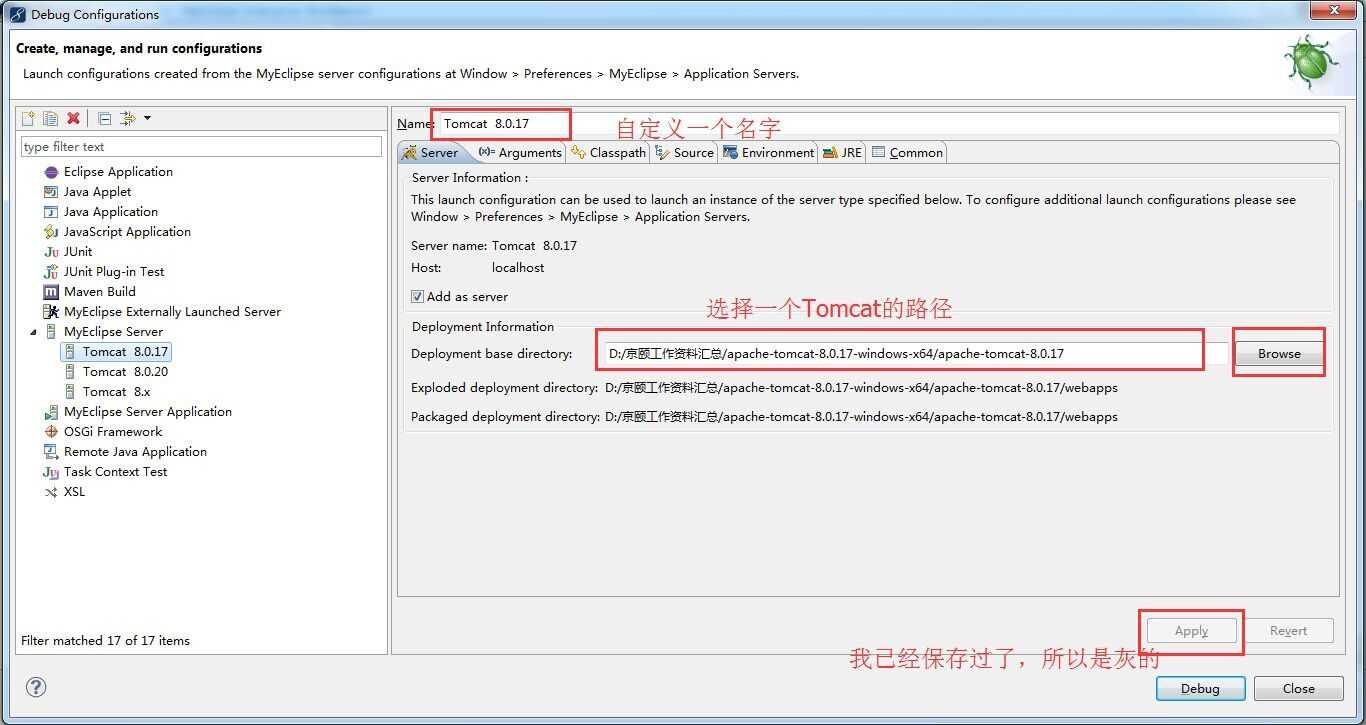
Task: Click the Filter launch configurations icon
Action: click(128, 118)
